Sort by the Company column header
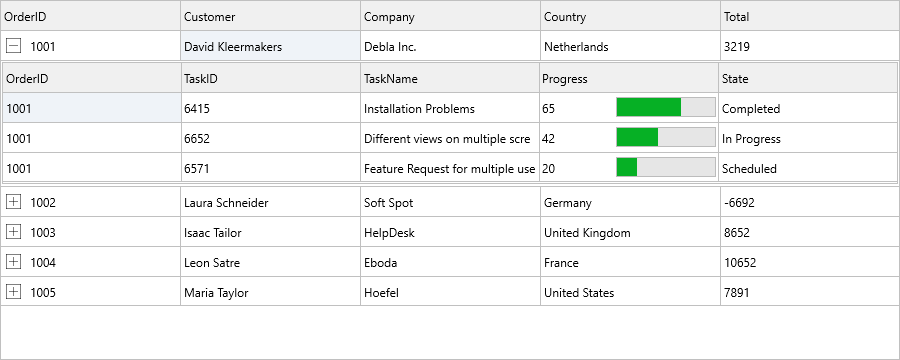Image resolution: width=900 pixels, height=360 pixels. pyautogui.click(x=451, y=16)
